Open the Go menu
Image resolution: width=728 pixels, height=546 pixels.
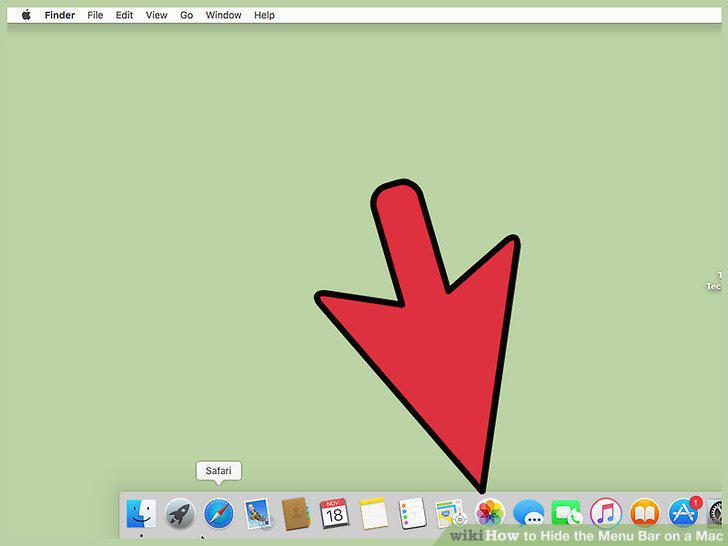click(187, 15)
